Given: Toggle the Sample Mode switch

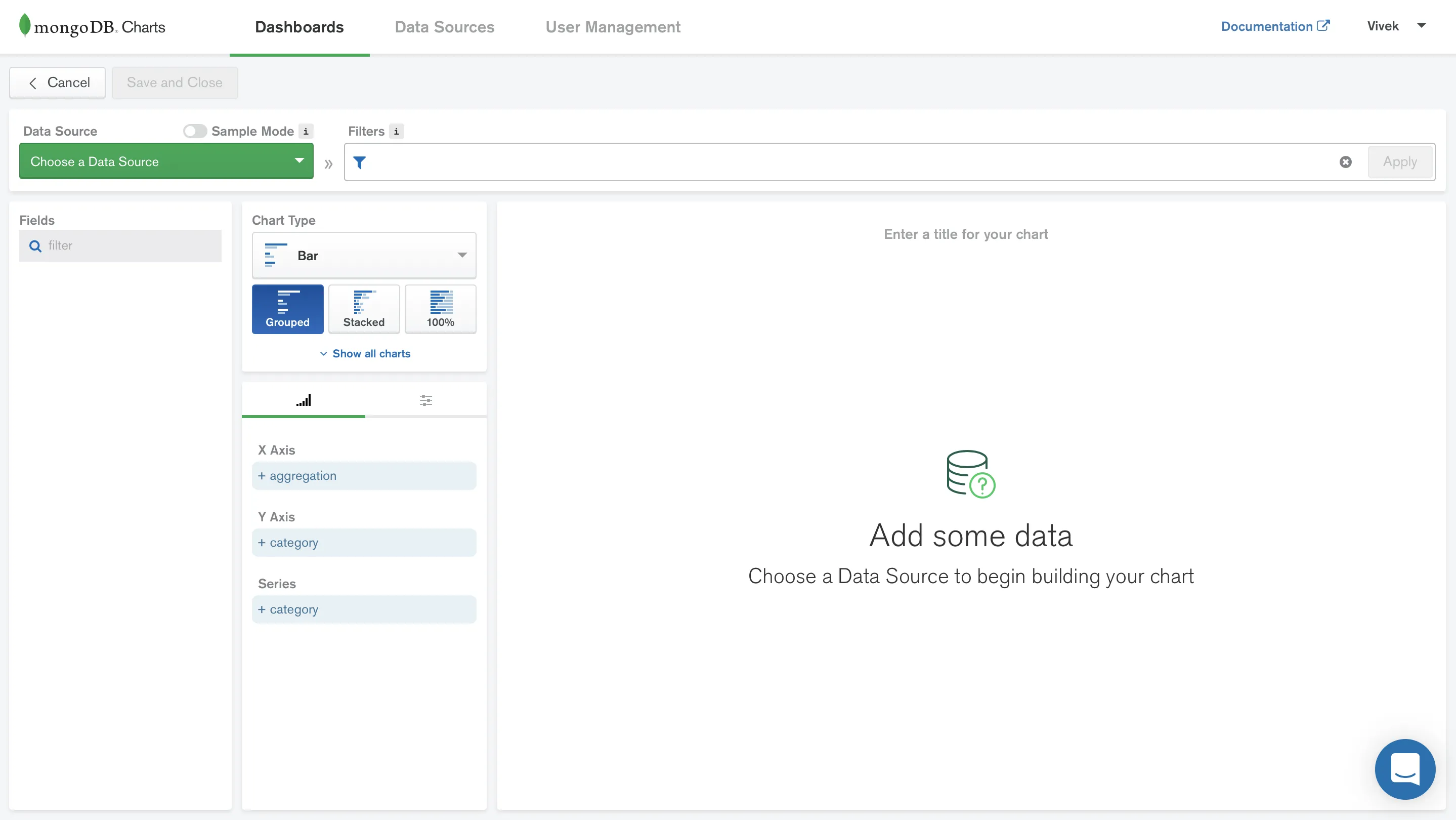Looking at the screenshot, I should [x=194, y=131].
